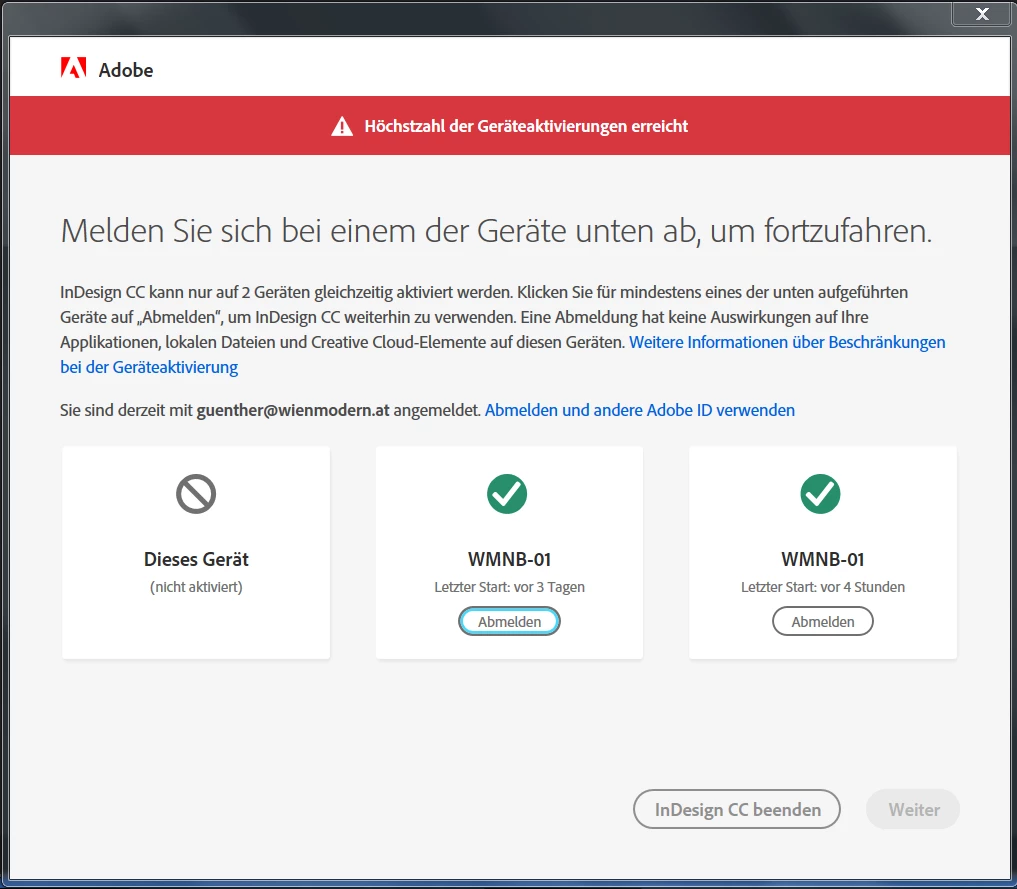
Task: Click the green checkmark above 'vor 4 Stunden' device
Action: click(x=820, y=494)
